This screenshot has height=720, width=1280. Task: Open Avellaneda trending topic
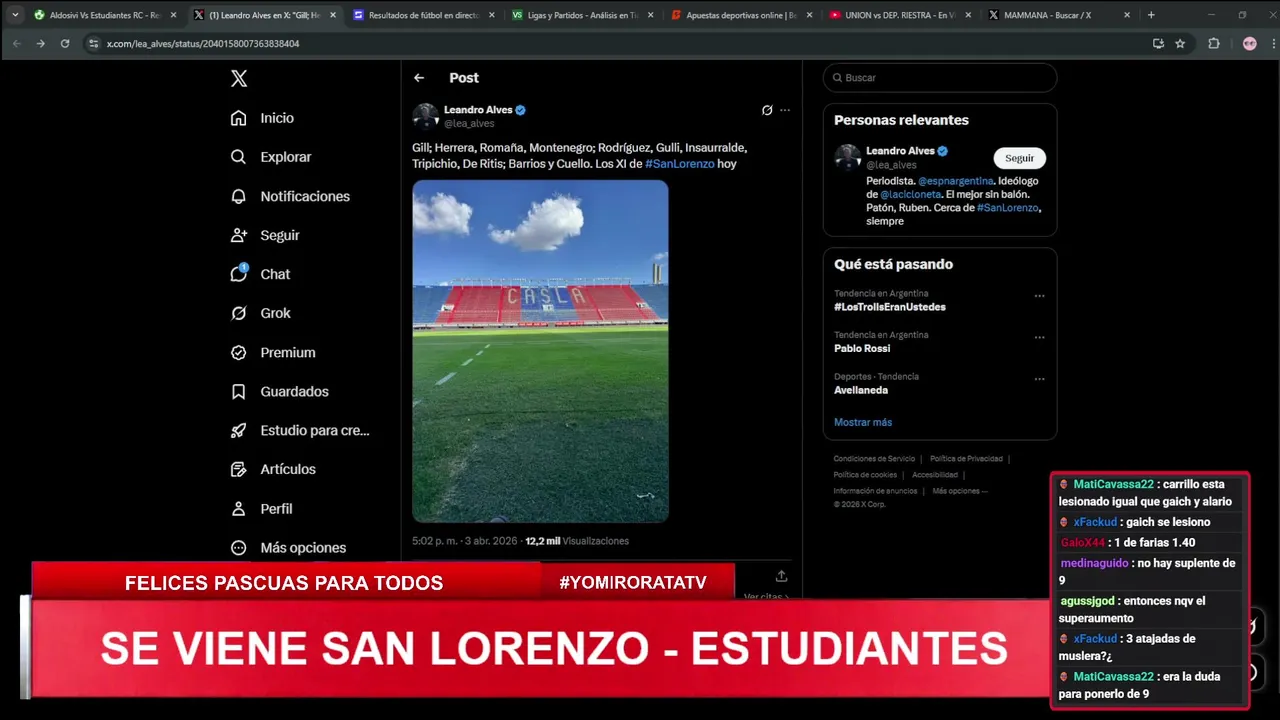tap(861, 390)
